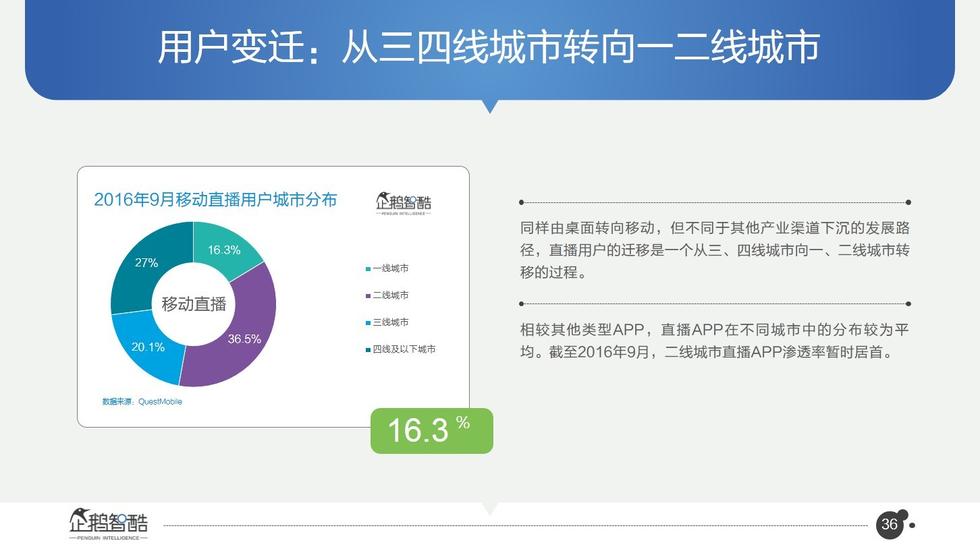Click the purple legend color marker for 二线城市

[x=368, y=295]
